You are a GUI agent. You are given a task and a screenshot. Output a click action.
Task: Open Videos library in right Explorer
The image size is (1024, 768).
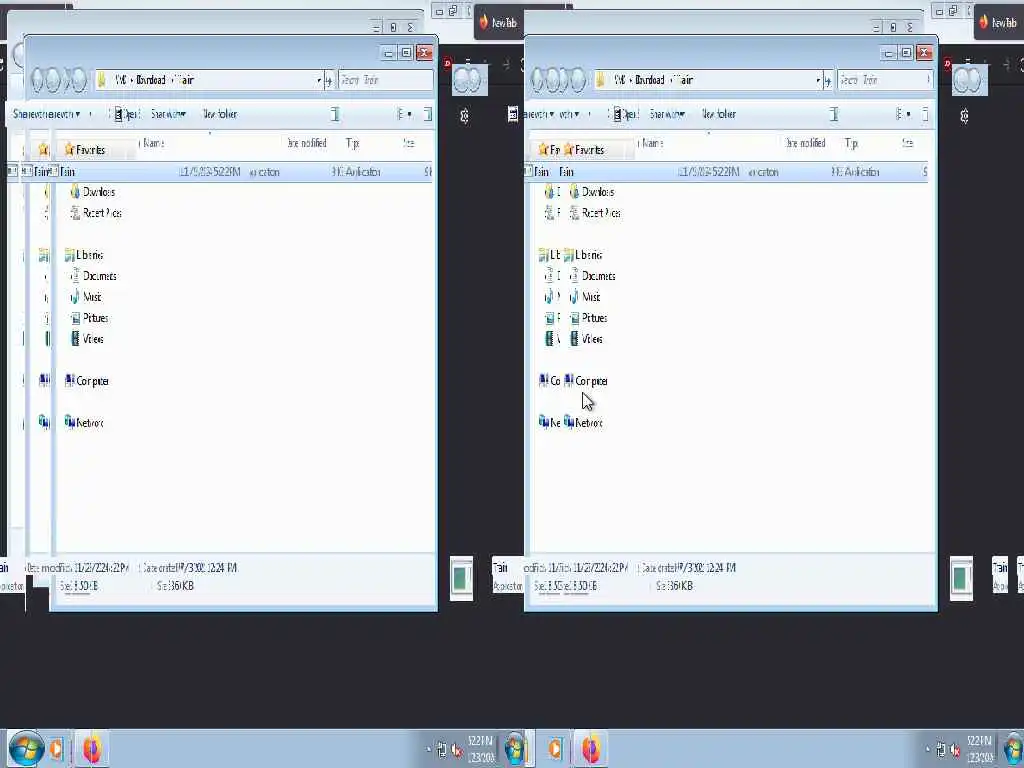586,339
